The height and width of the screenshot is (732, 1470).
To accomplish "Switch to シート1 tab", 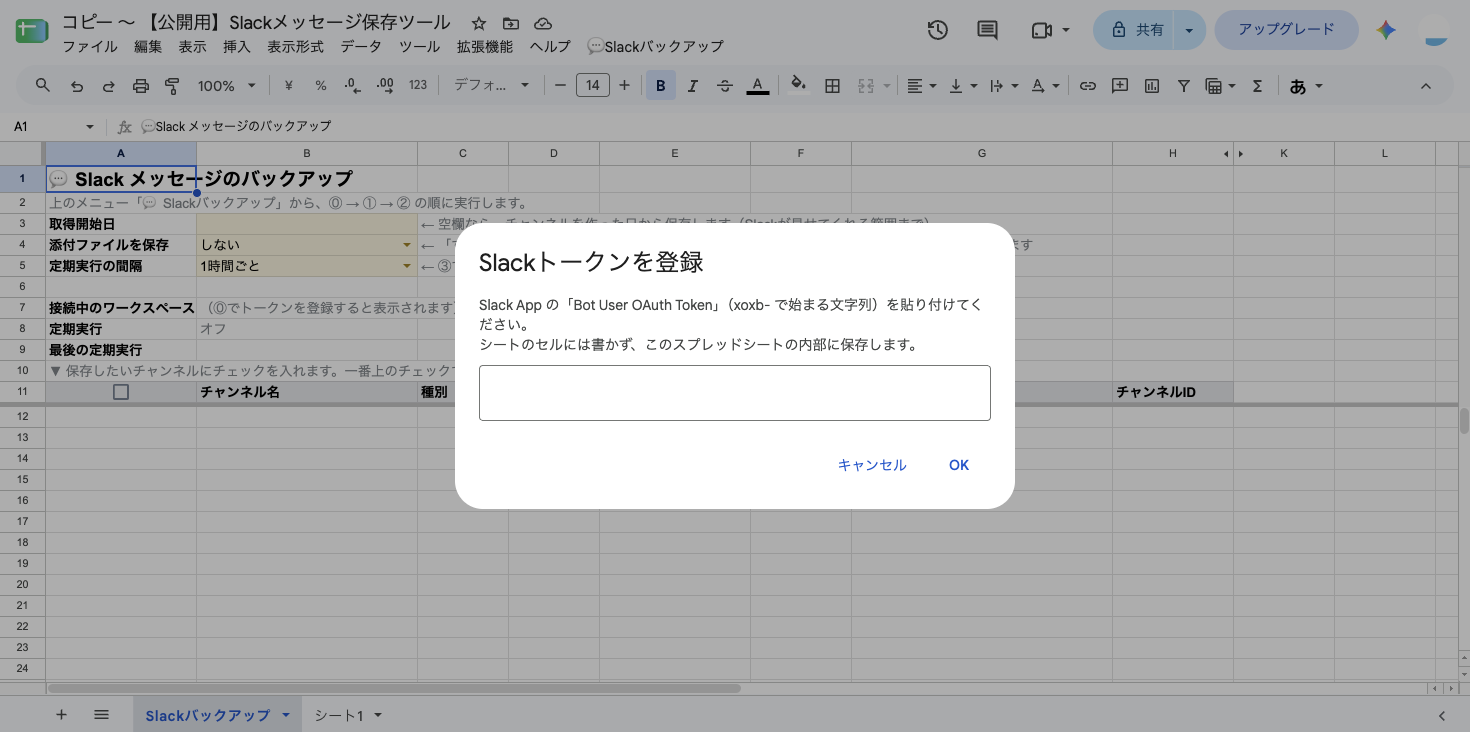I will click(350, 715).
